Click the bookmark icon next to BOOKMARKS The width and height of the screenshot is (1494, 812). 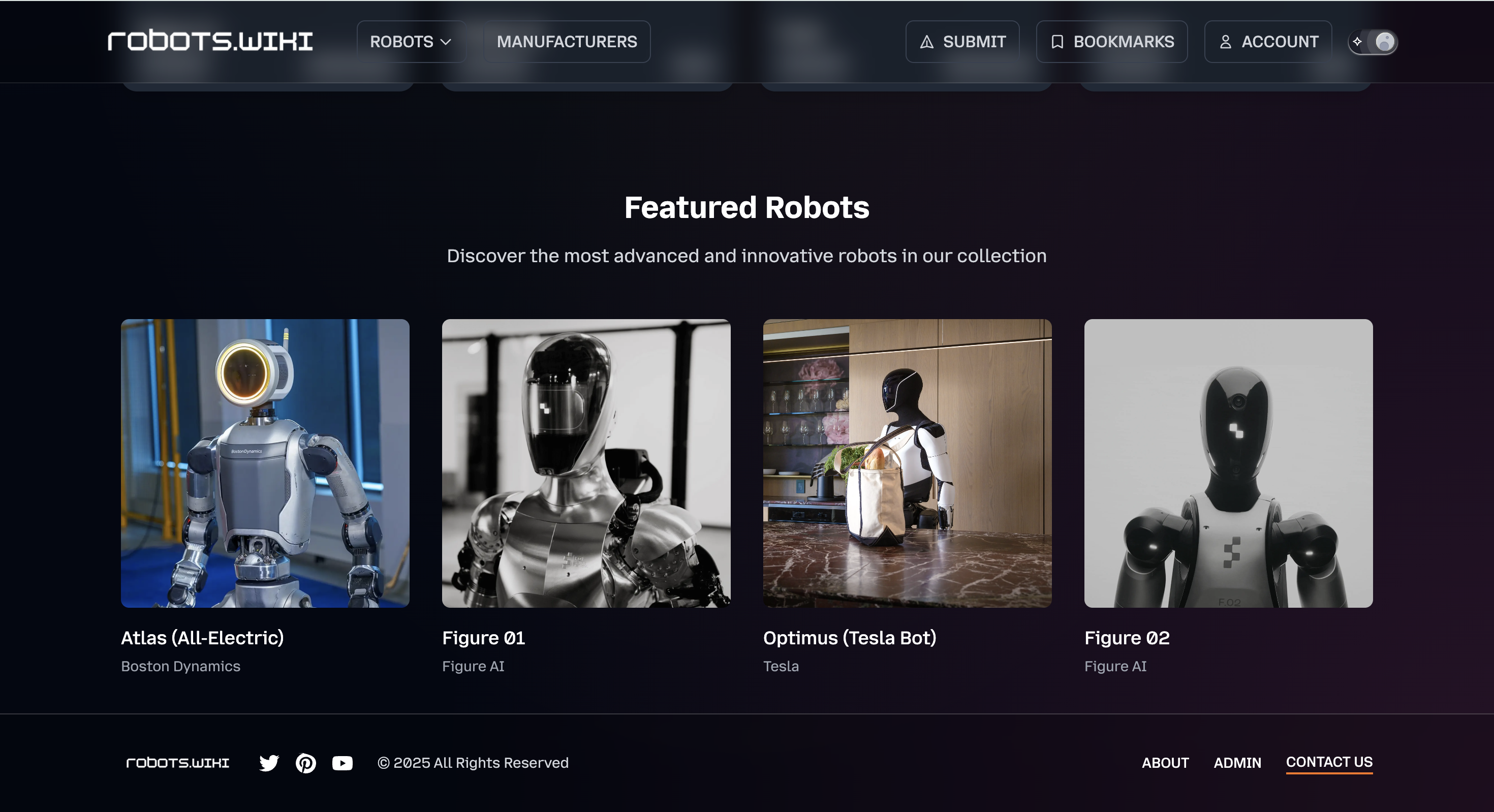click(1058, 41)
